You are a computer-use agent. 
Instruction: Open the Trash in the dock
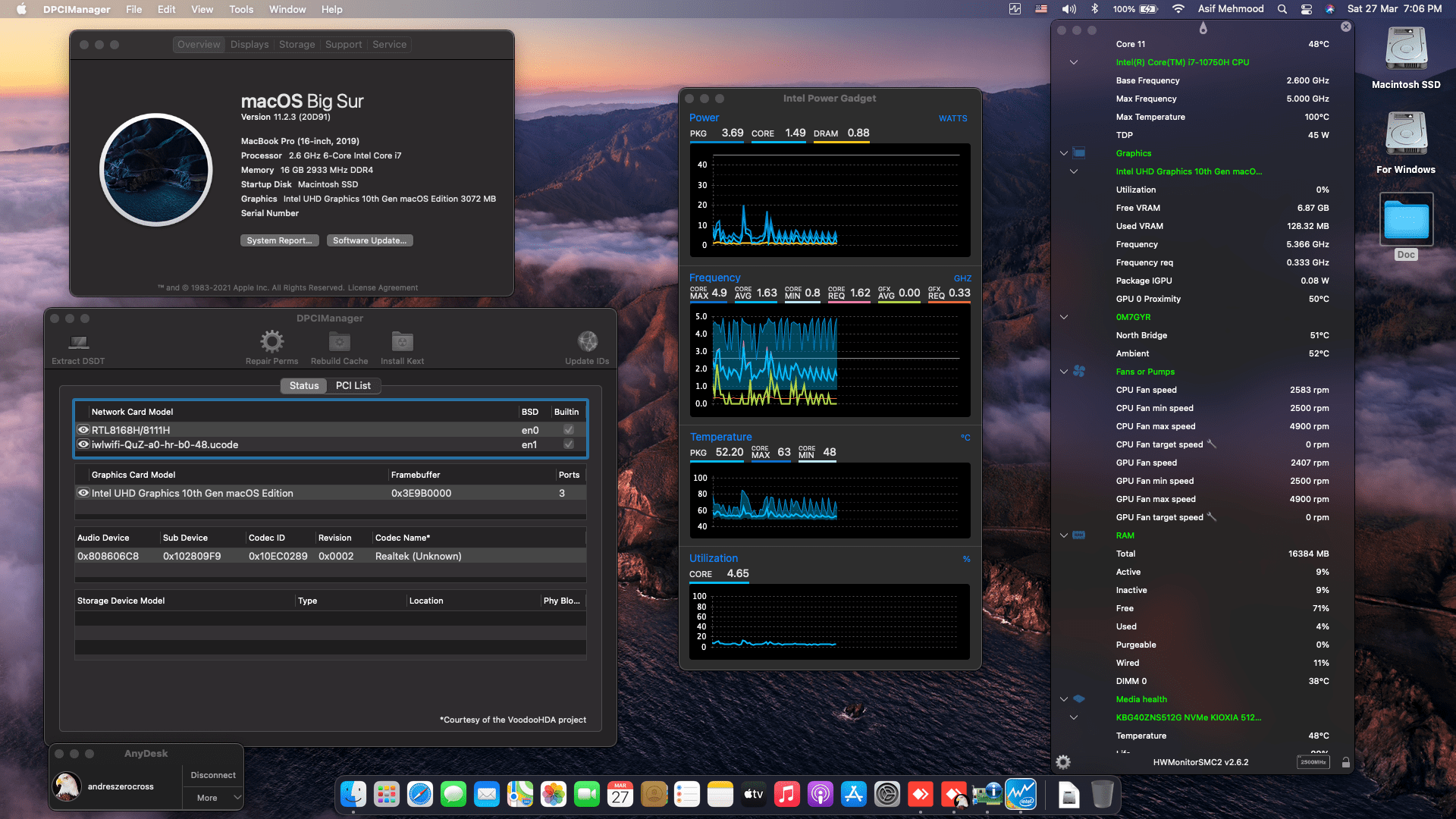tap(1102, 794)
